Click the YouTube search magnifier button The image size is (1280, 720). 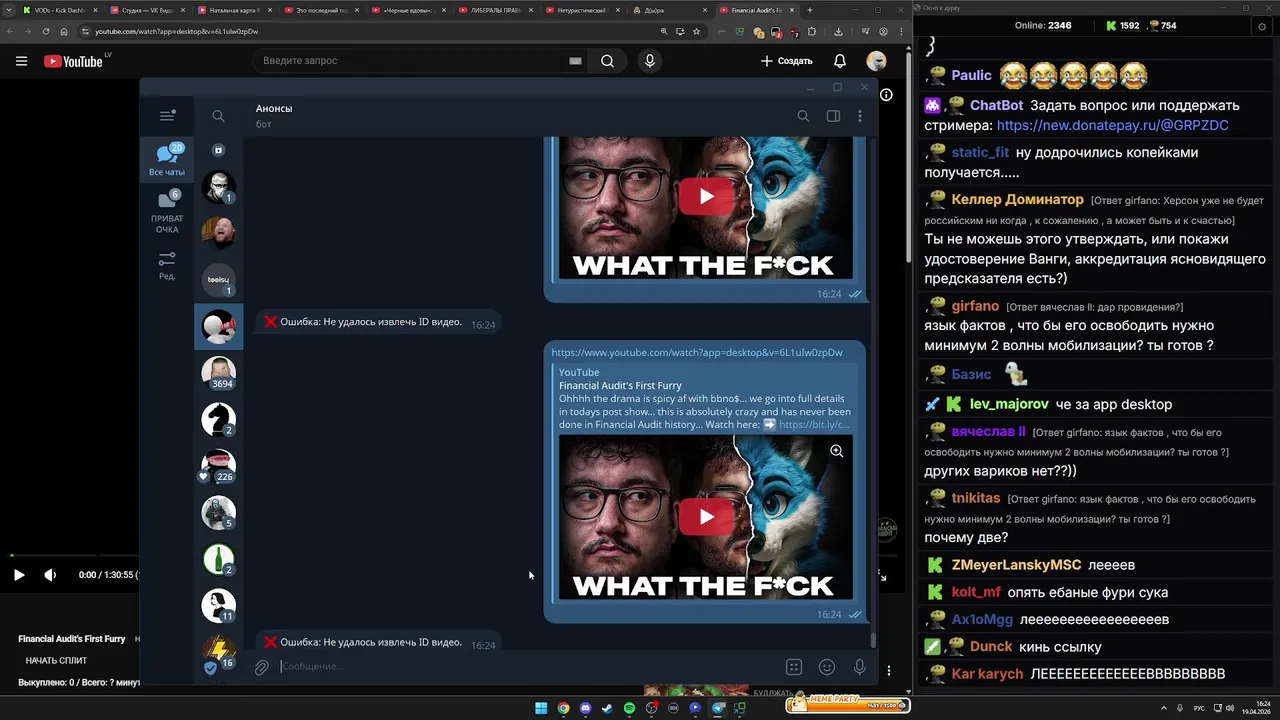pyautogui.click(x=607, y=61)
